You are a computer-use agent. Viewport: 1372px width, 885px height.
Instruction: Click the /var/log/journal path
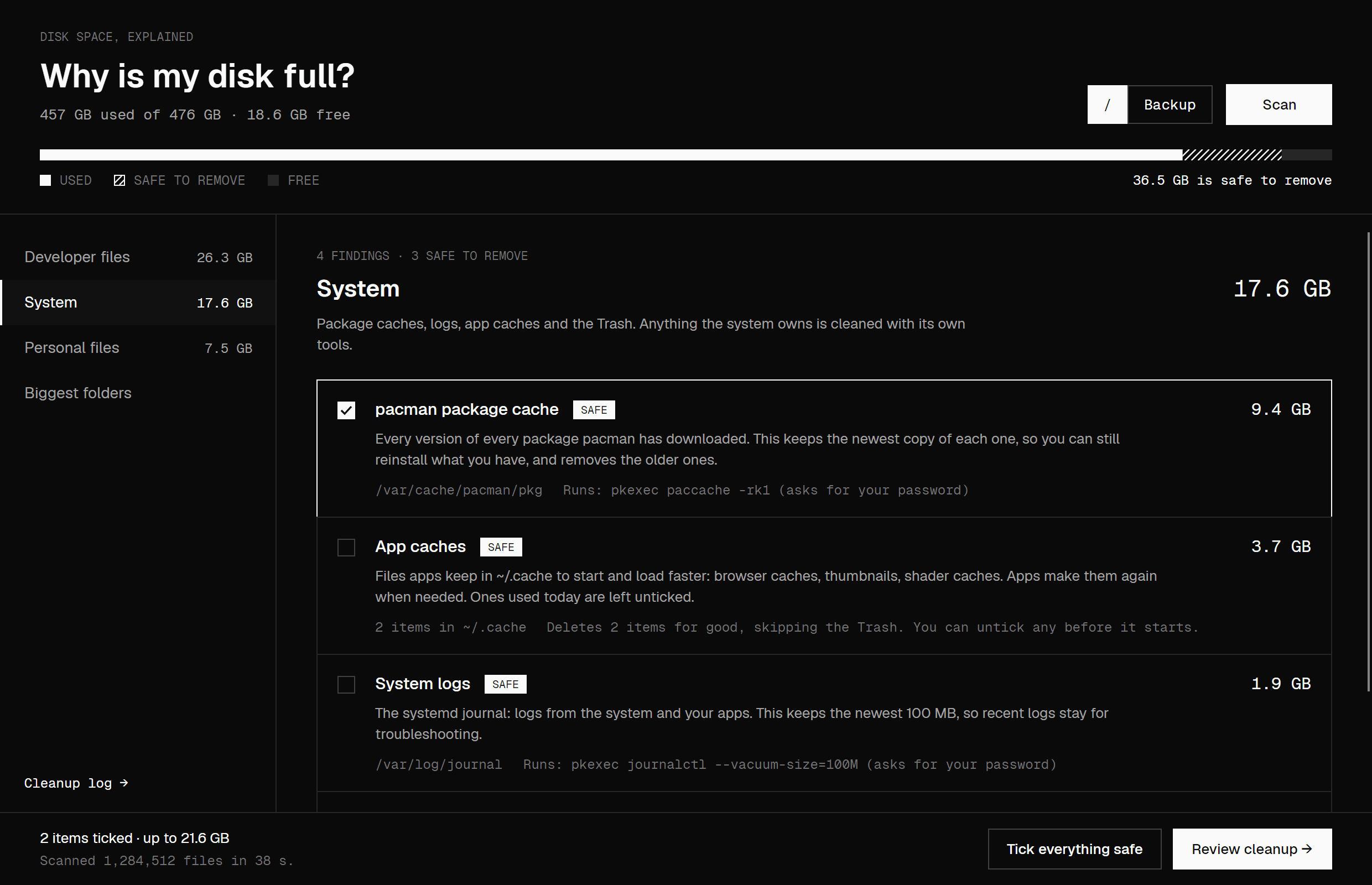tap(439, 765)
